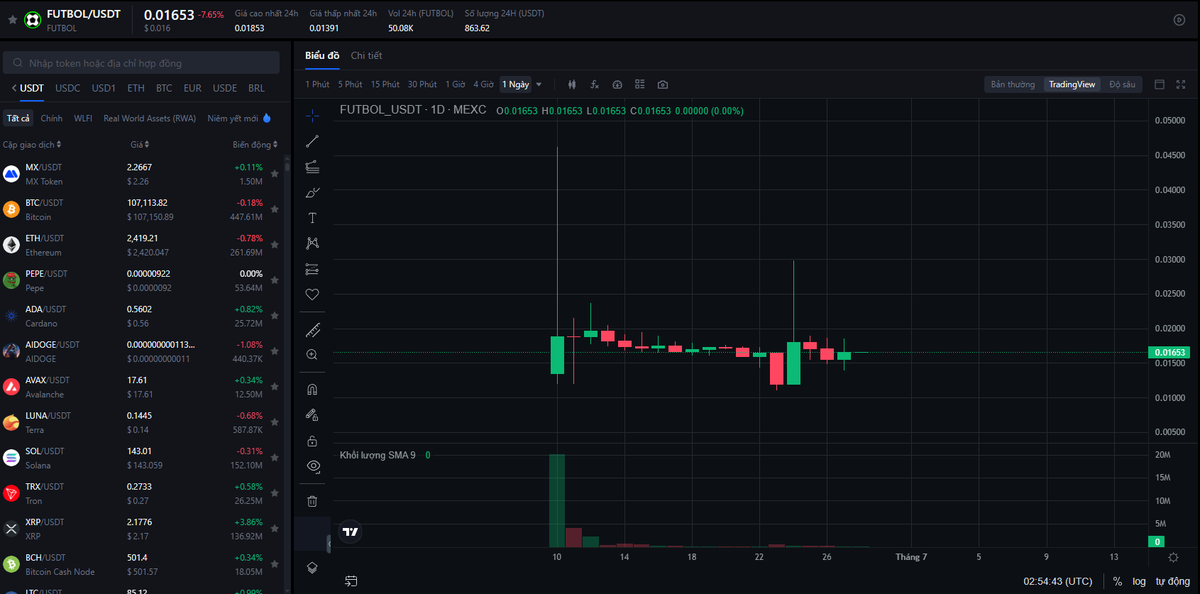
Task: Toggle favorite star for ETH/USDT
Action: coord(274,245)
